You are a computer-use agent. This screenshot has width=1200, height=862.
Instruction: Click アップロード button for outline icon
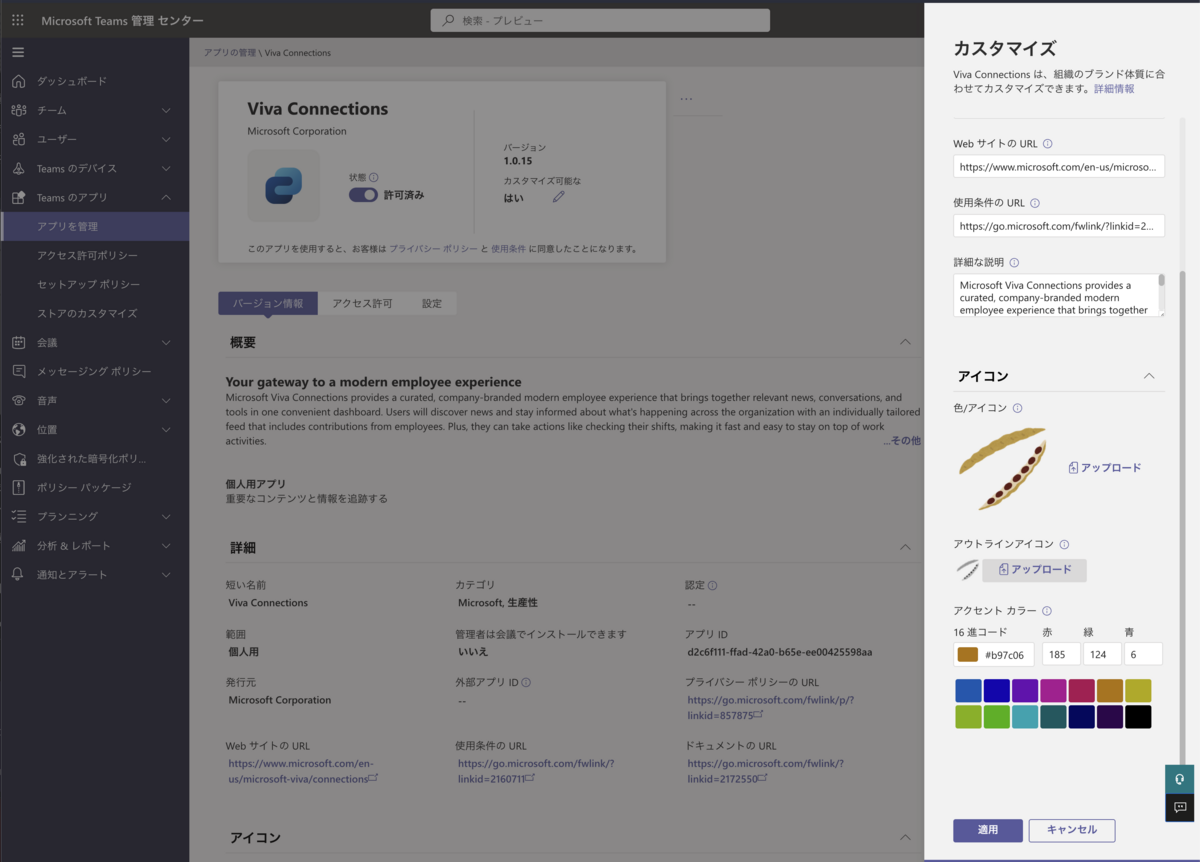click(x=1034, y=570)
